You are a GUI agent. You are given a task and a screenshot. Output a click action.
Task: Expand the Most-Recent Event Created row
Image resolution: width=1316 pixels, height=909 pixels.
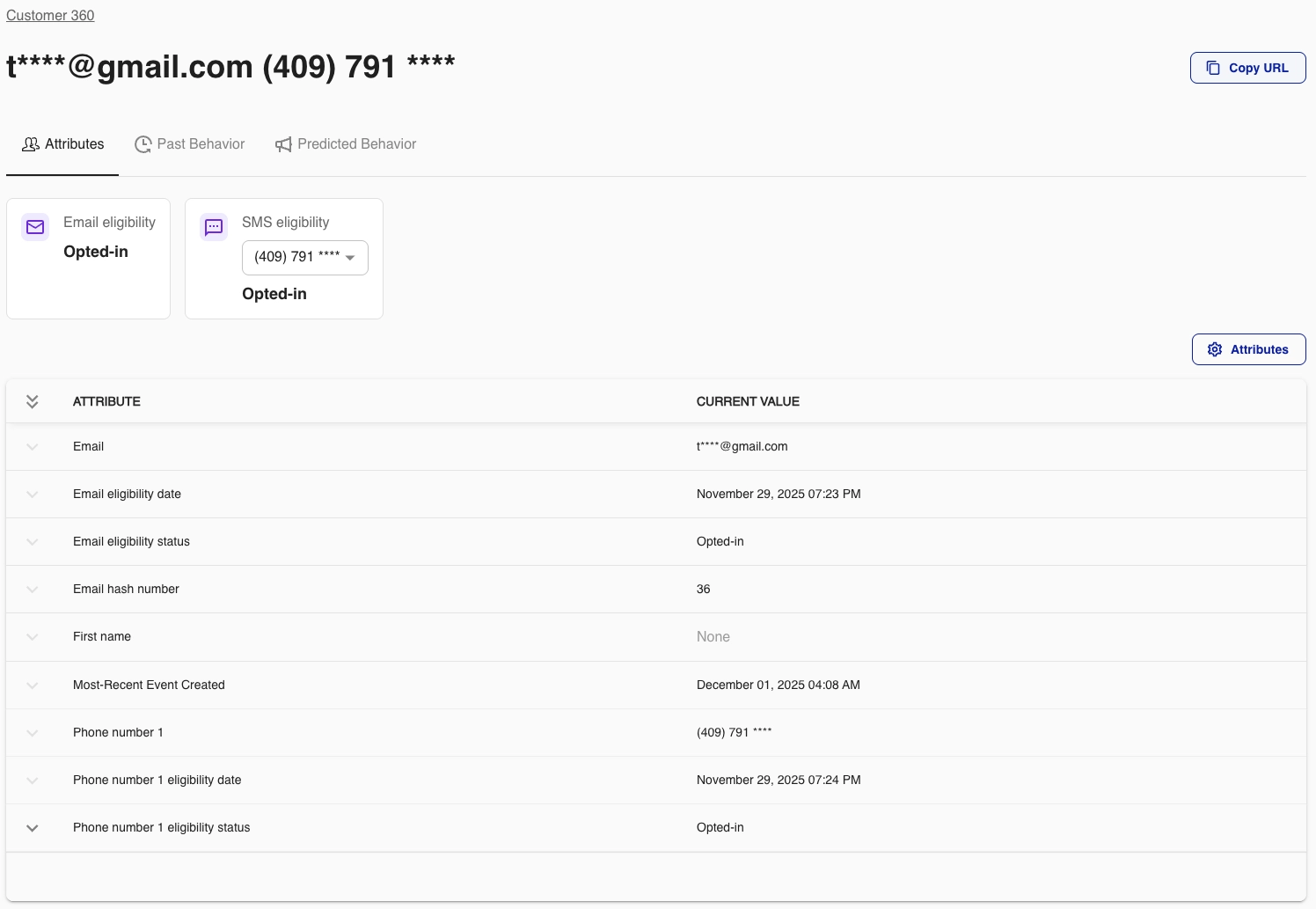point(32,685)
